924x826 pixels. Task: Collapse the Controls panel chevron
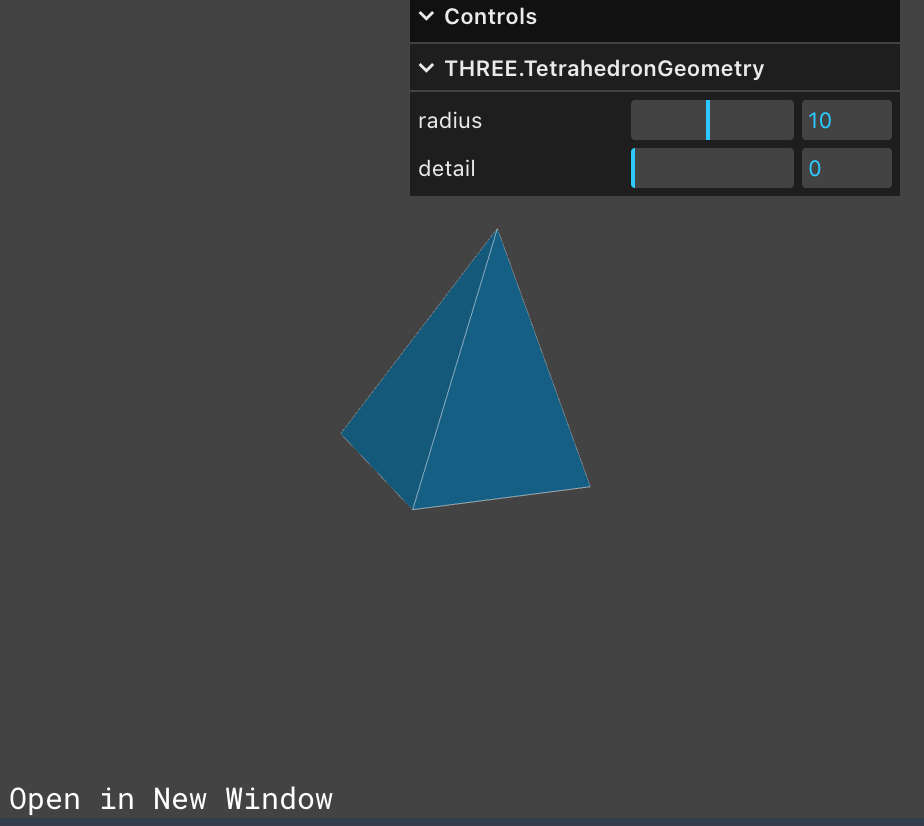coord(426,16)
